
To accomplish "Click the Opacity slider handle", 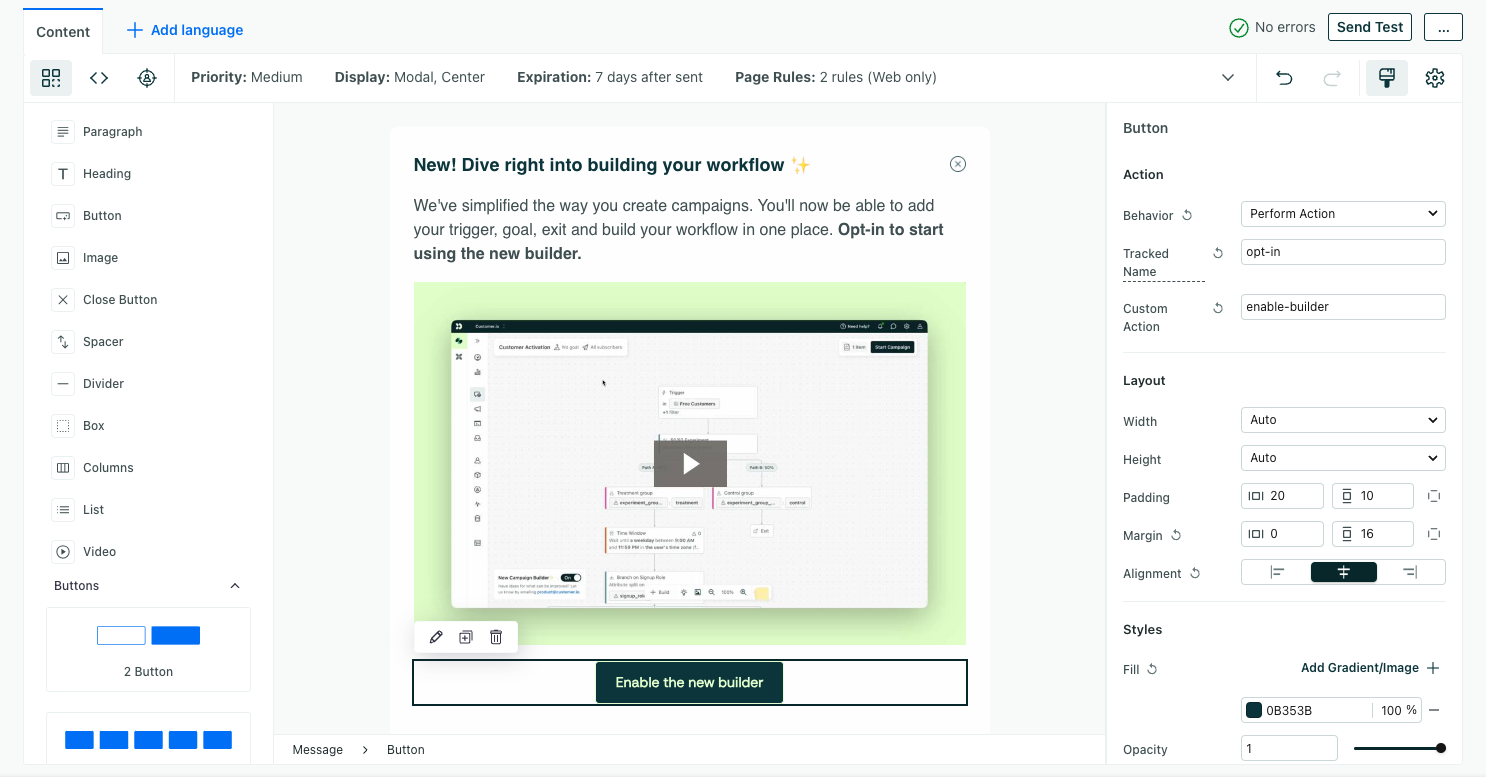I will point(1441,748).
